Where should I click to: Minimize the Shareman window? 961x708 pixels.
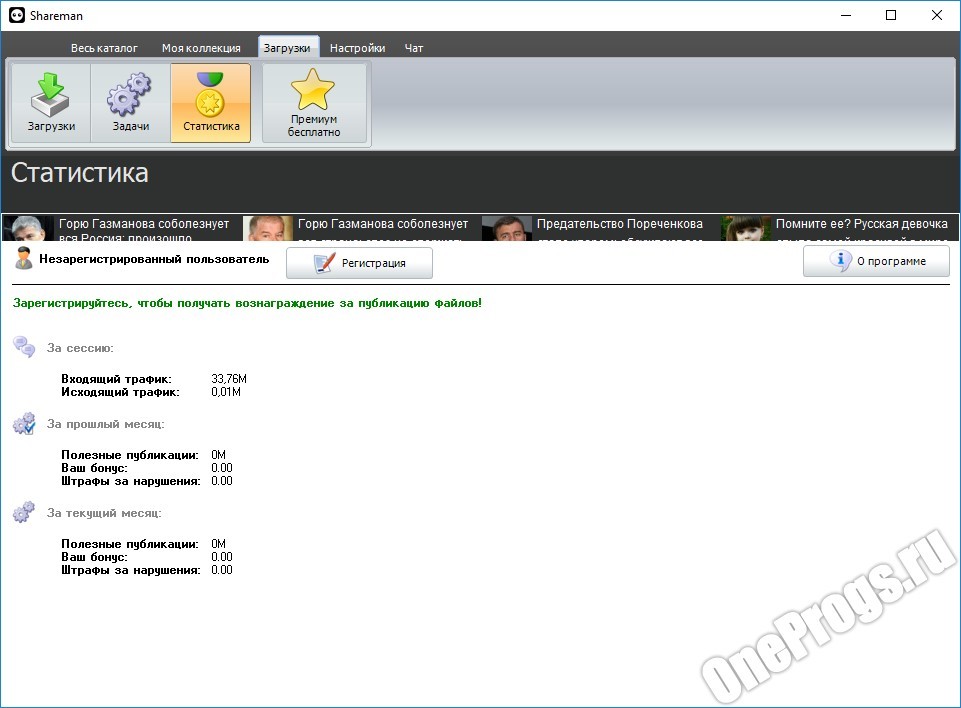(x=846, y=15)
